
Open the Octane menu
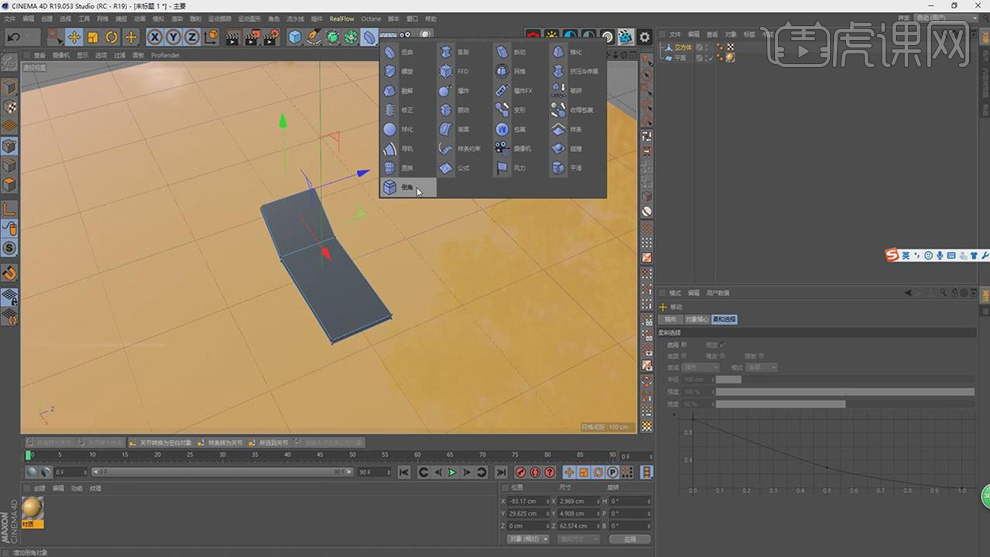point(371,19)
